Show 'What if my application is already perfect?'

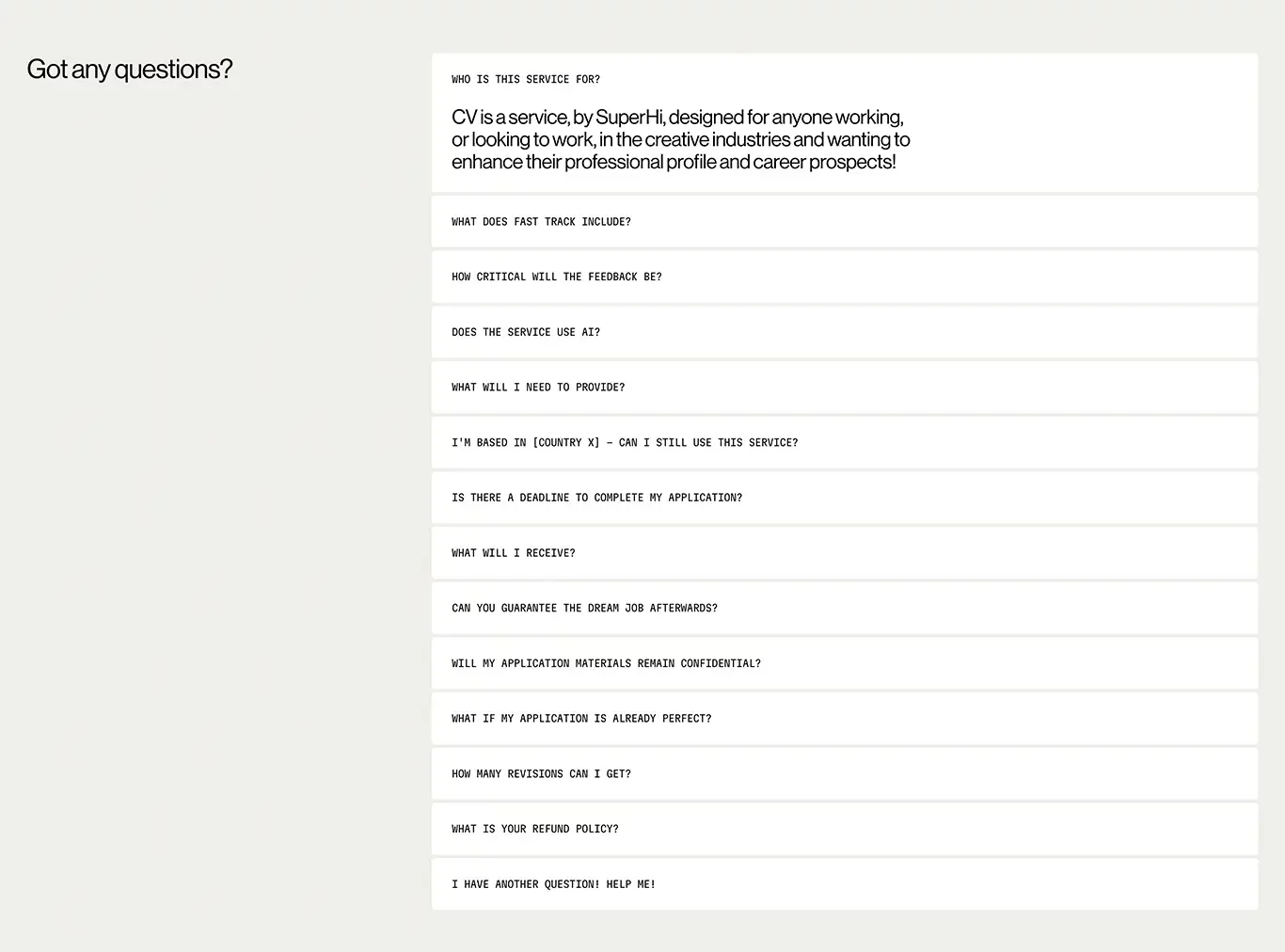[x=845, y=719]
